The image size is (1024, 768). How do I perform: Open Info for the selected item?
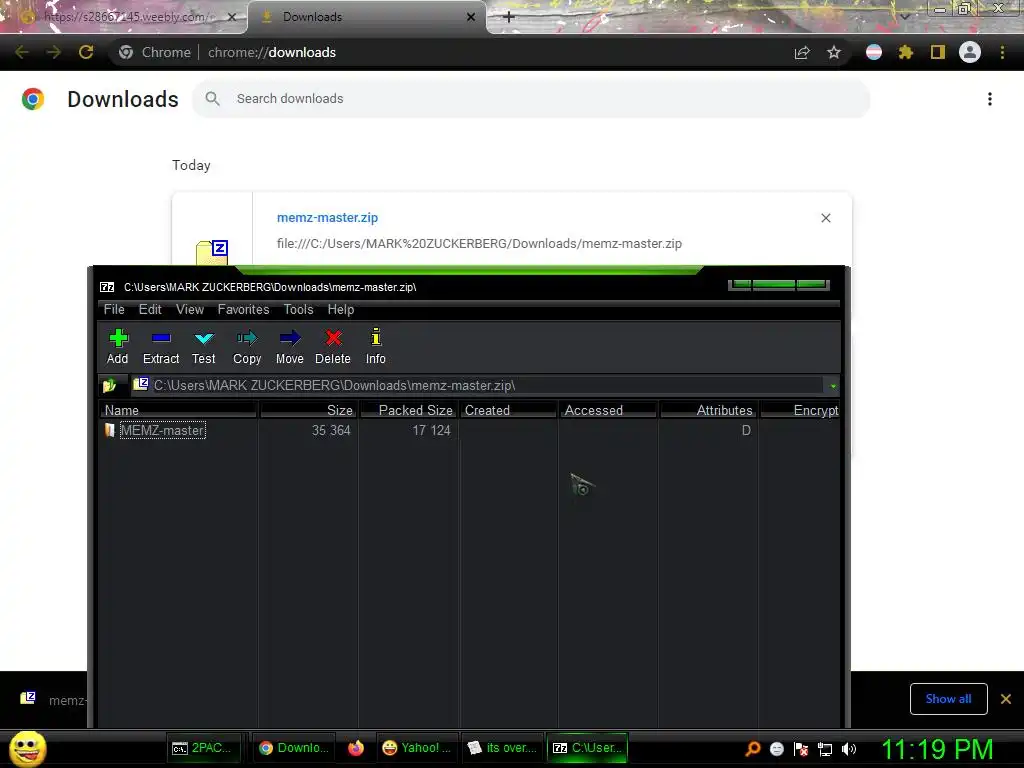376,346
